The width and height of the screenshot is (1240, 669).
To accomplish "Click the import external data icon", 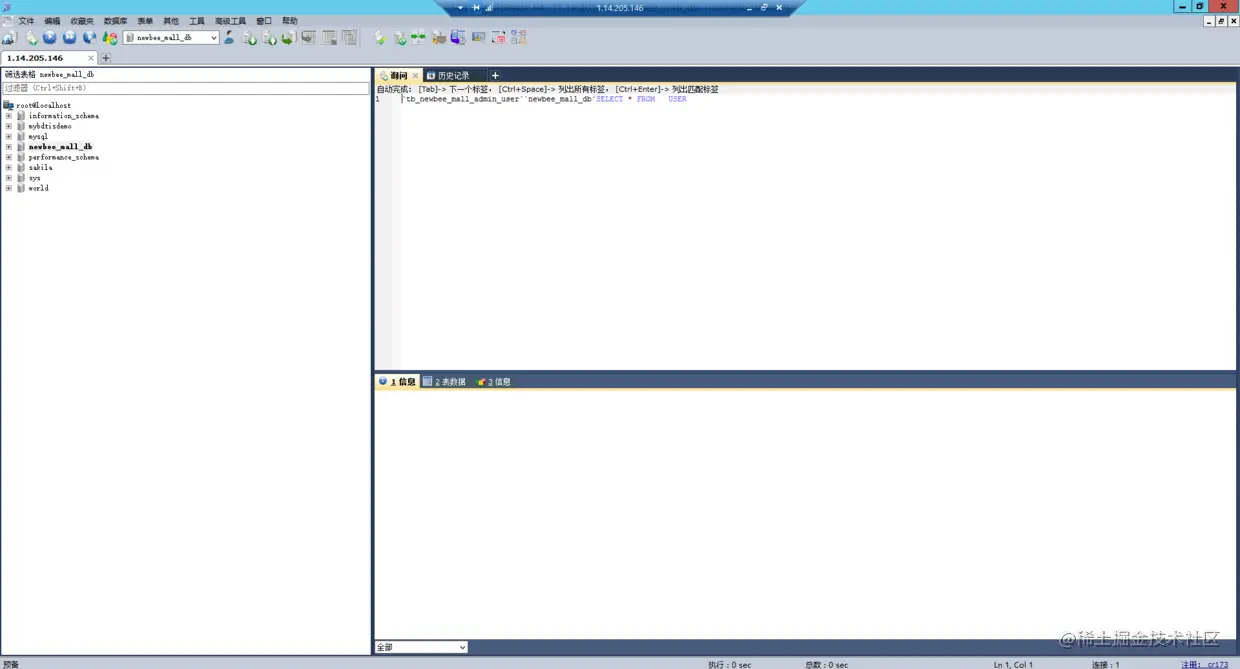I will pyautogui.click(x=250, y=38).
